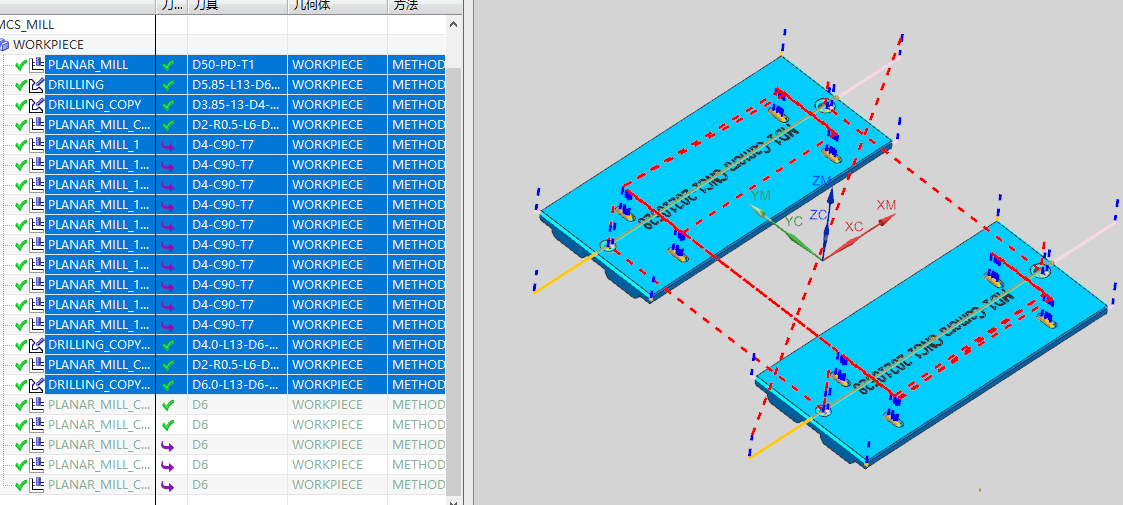The width and height of the screenshot is (1123, 505).
Task: Click the D3.85-13-D4-... tool cell
Action: (238, 105)
